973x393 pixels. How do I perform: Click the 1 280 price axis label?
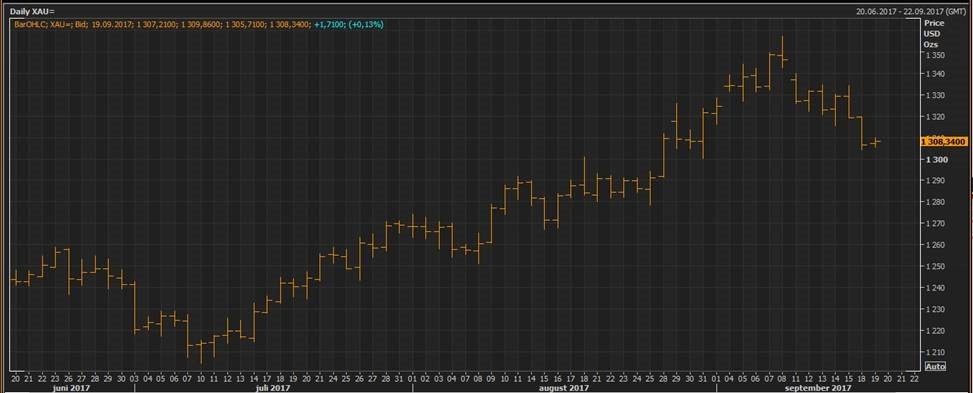pyautogui.click(x=935, y=202)
